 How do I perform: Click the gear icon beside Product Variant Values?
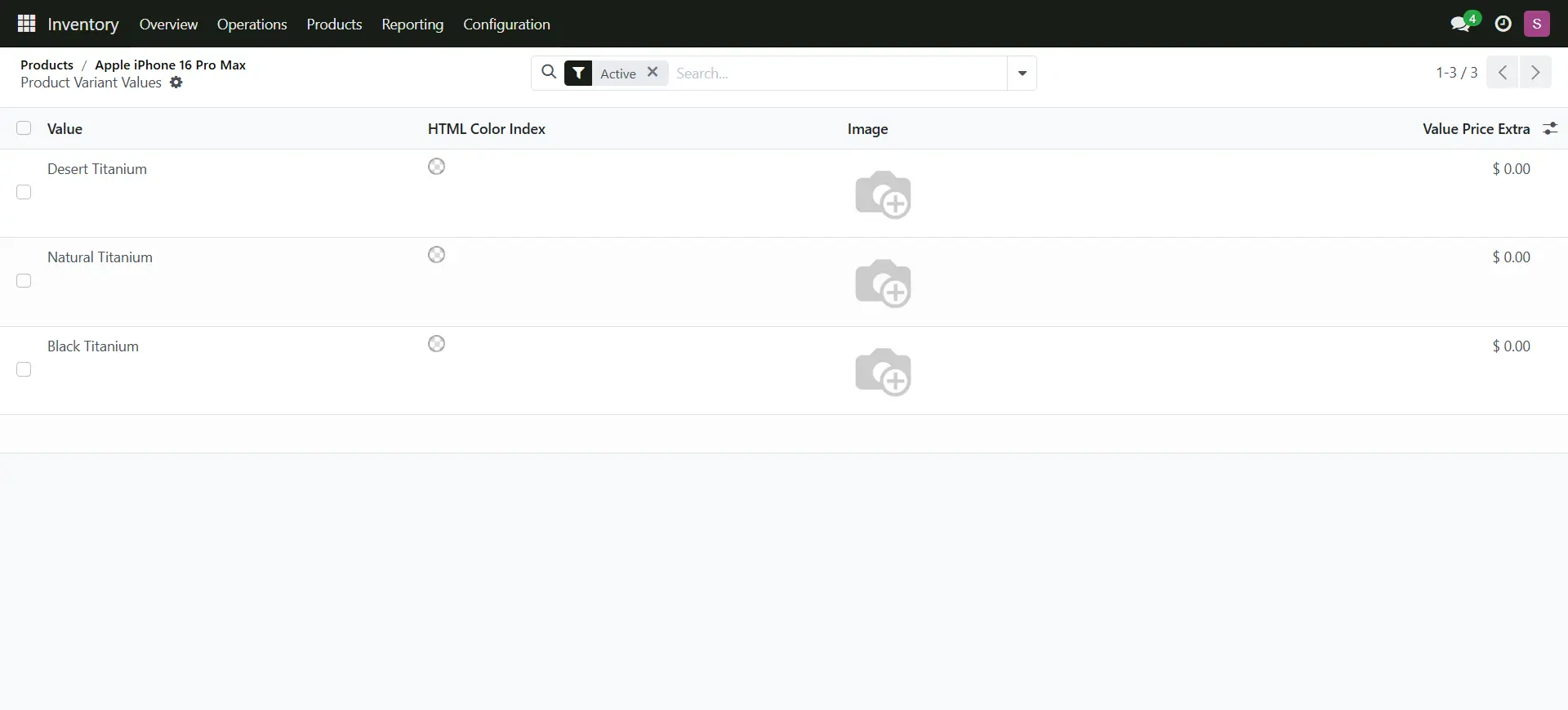coord(176,83)
